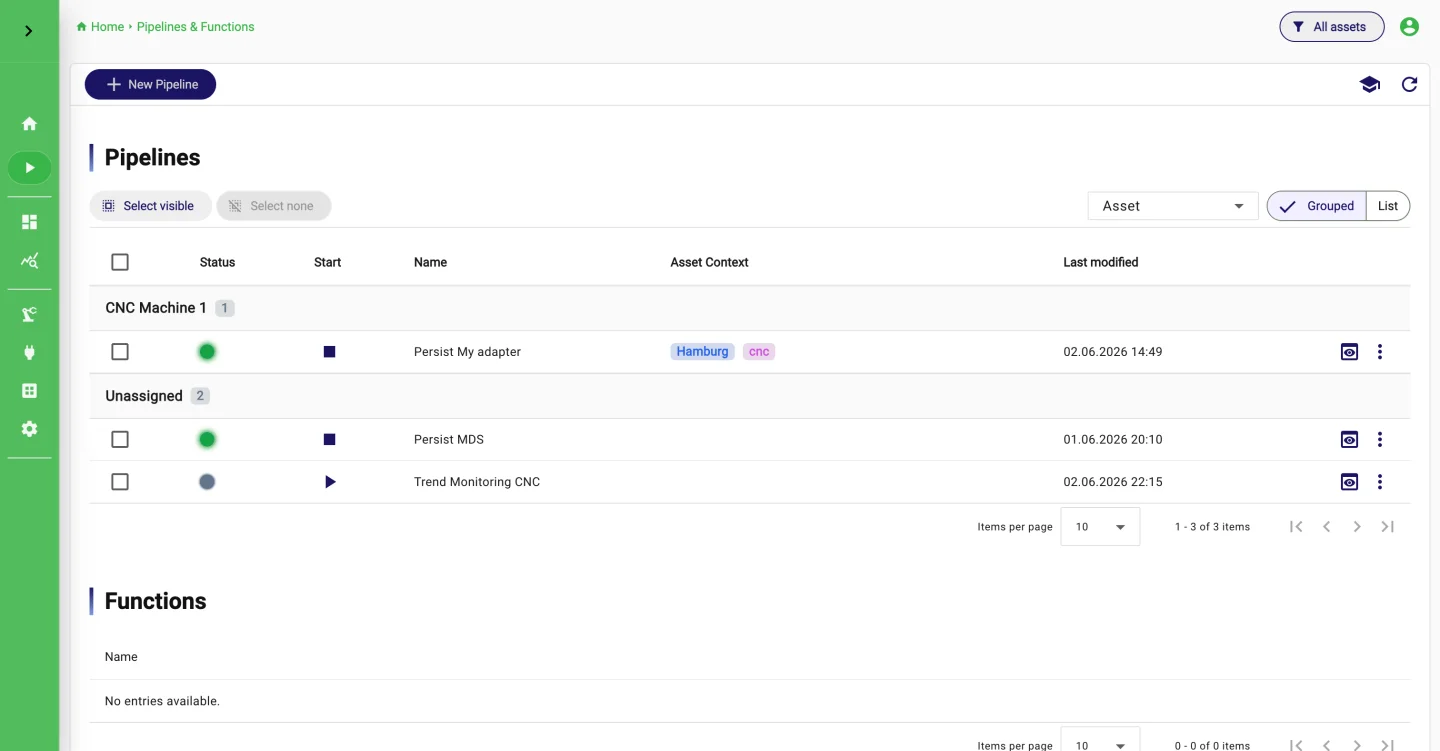Tick the select-all checkbox in table header

(120, 262)
